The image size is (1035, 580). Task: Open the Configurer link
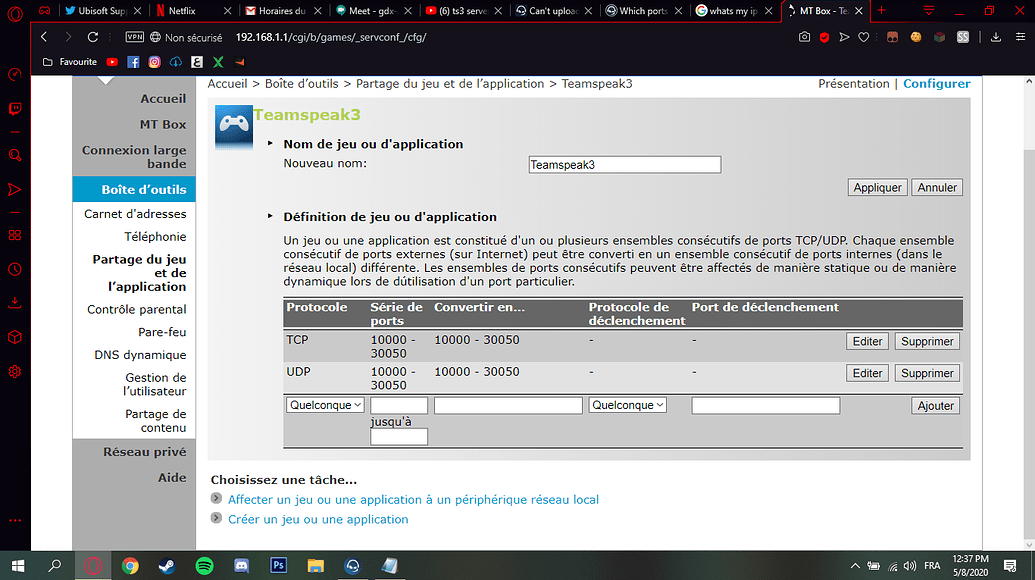pos(937,84)
